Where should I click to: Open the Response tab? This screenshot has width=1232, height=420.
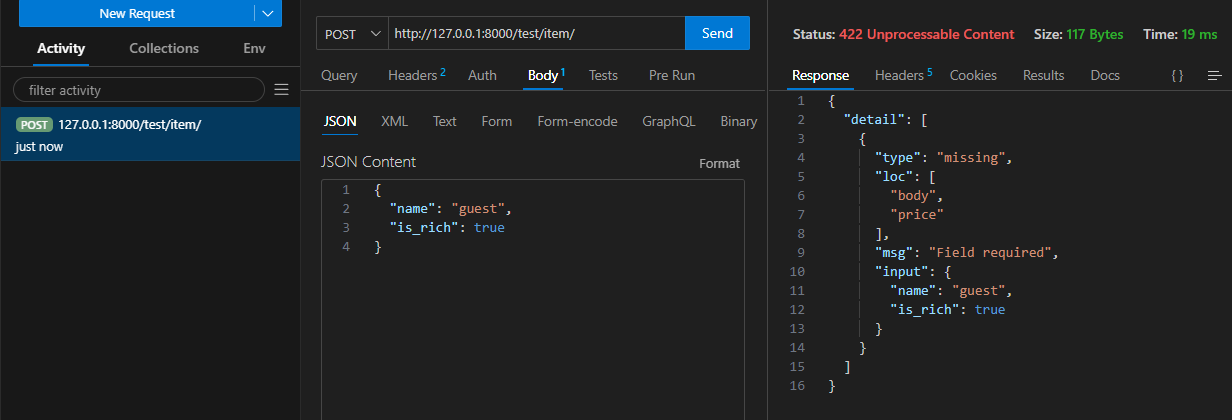pyautogui.click(x=820, y=75)
